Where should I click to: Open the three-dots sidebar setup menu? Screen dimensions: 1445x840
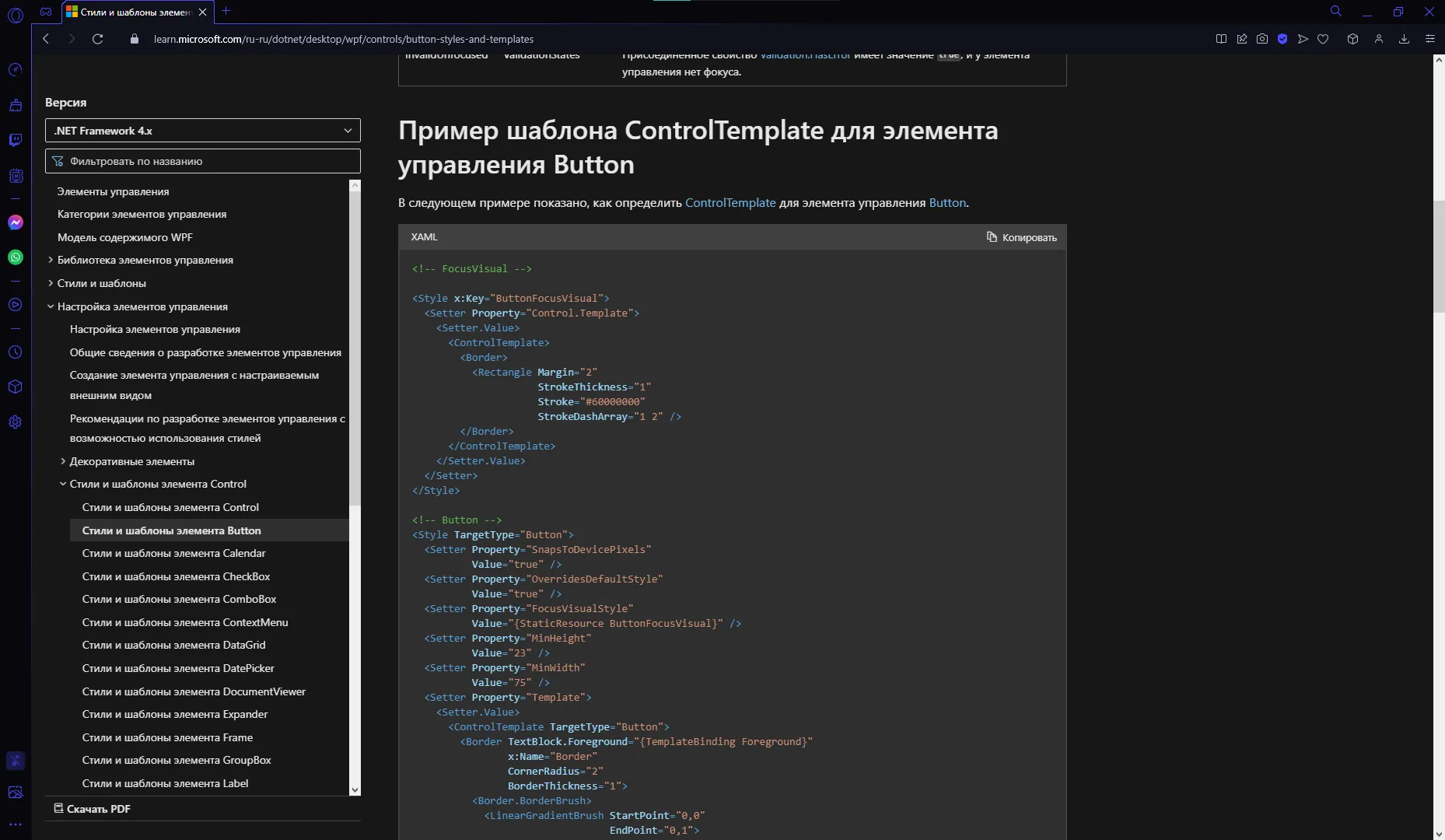point(16,824)
